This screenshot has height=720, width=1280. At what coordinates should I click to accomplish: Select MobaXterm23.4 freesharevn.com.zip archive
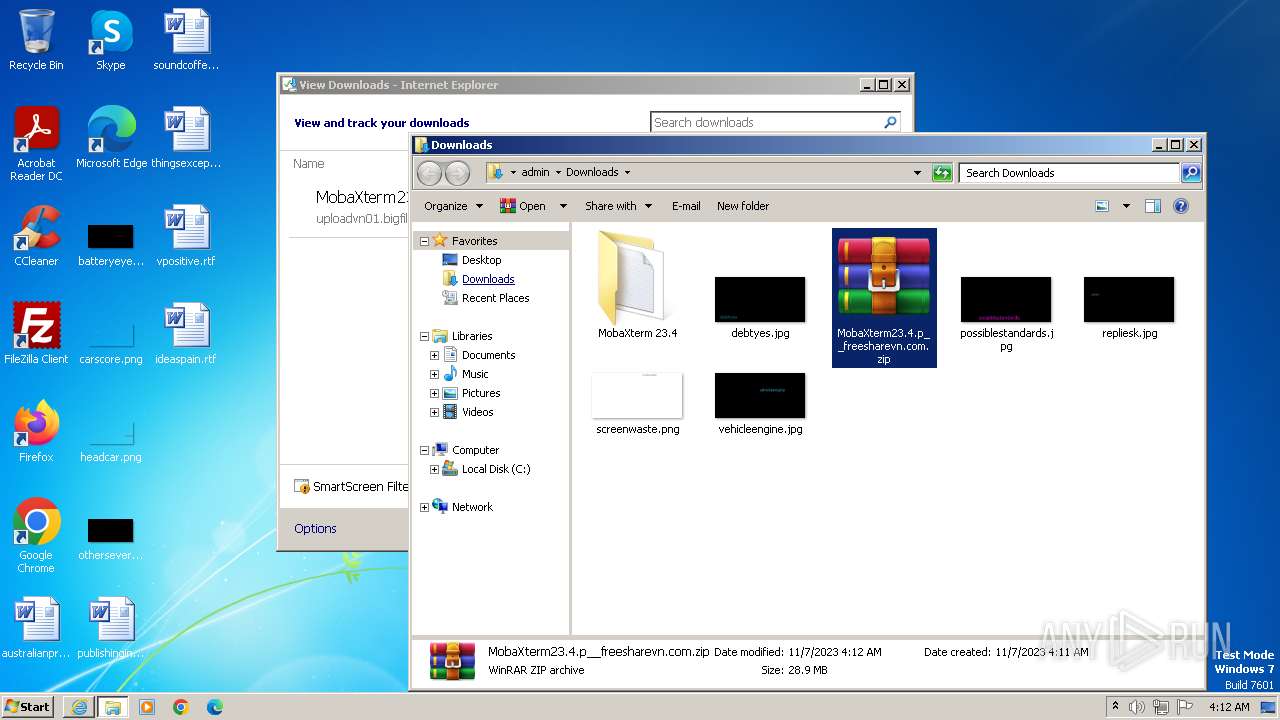tap(884, 298)
